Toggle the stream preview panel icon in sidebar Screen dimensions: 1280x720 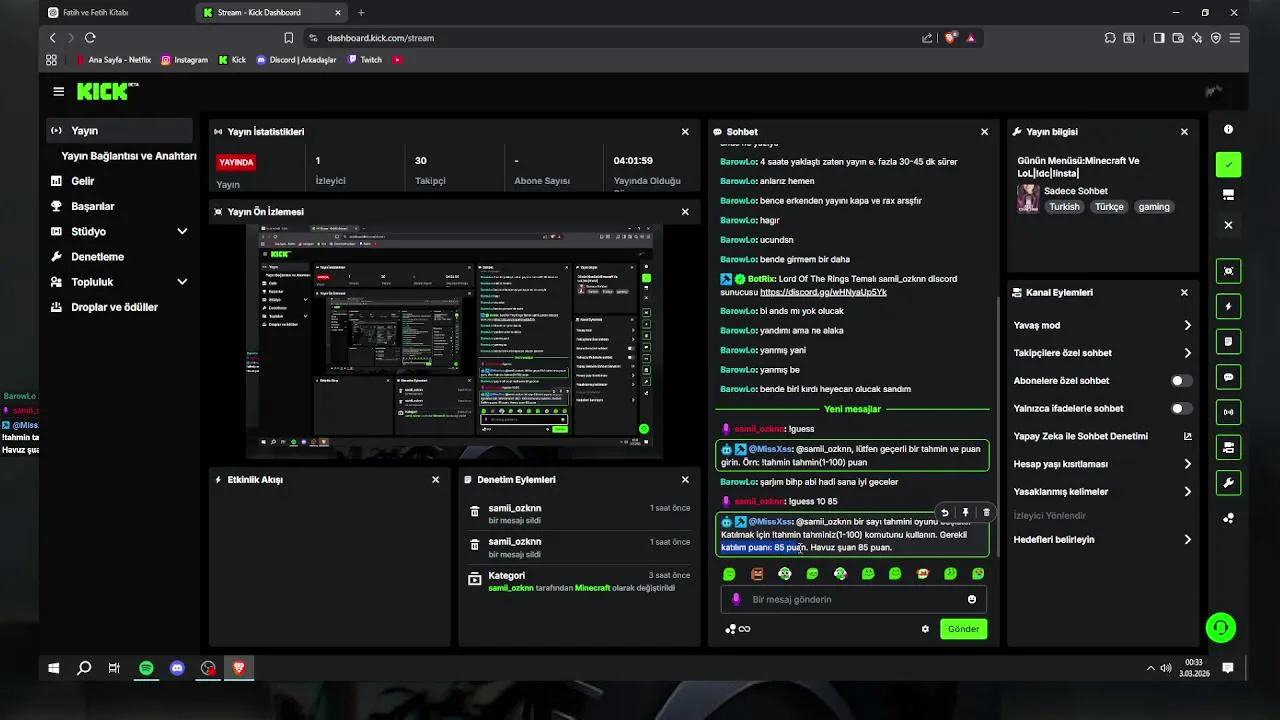pos(1228,271)
